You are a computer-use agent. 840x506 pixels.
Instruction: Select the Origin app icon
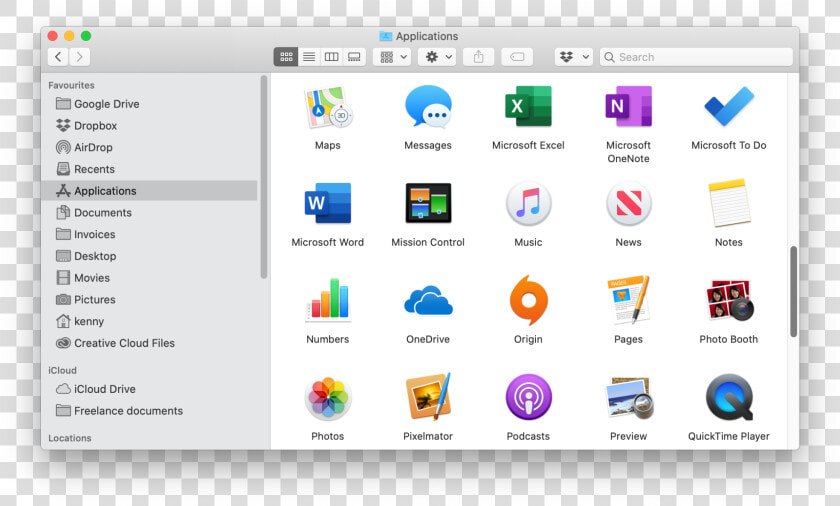click(x=528, y=300)
